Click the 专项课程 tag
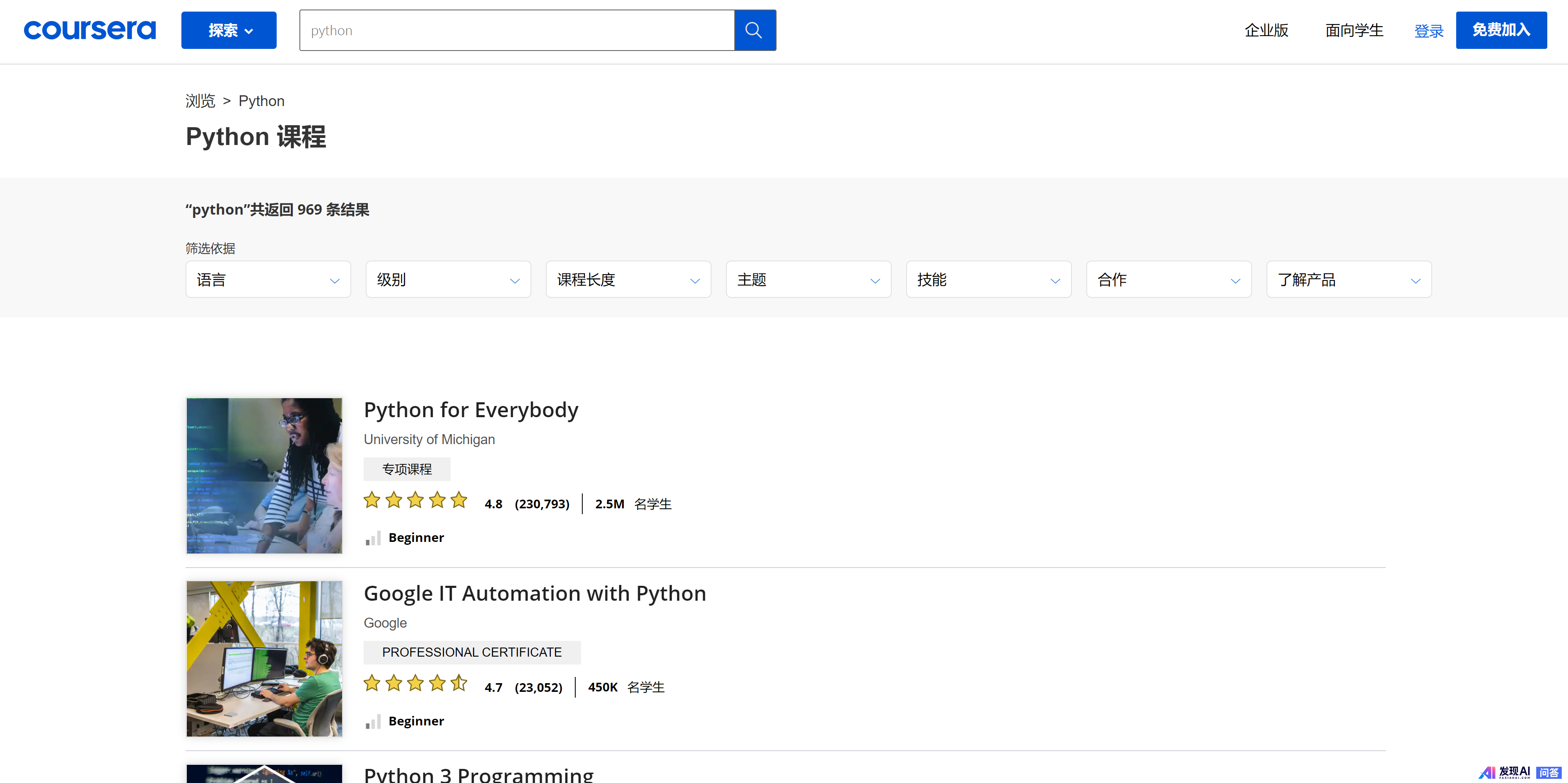The image size is (1568, 783). coord(407,469)
